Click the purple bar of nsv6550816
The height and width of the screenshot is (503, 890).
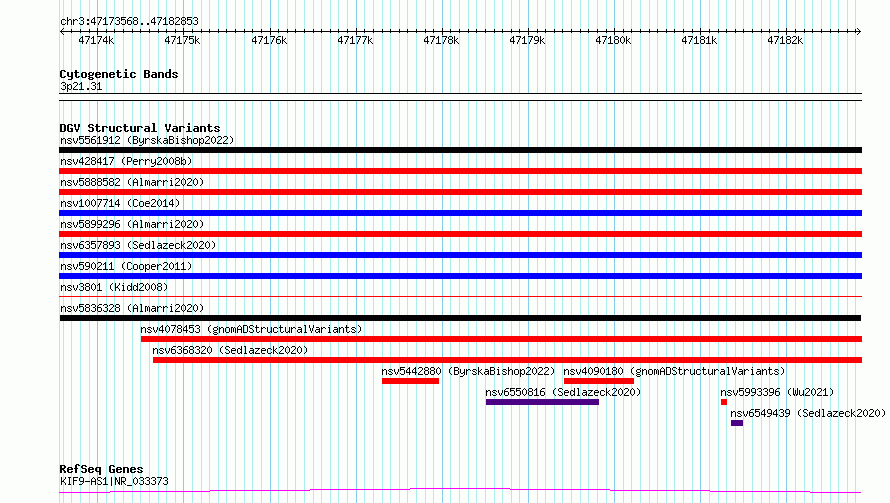coord(542,402)
